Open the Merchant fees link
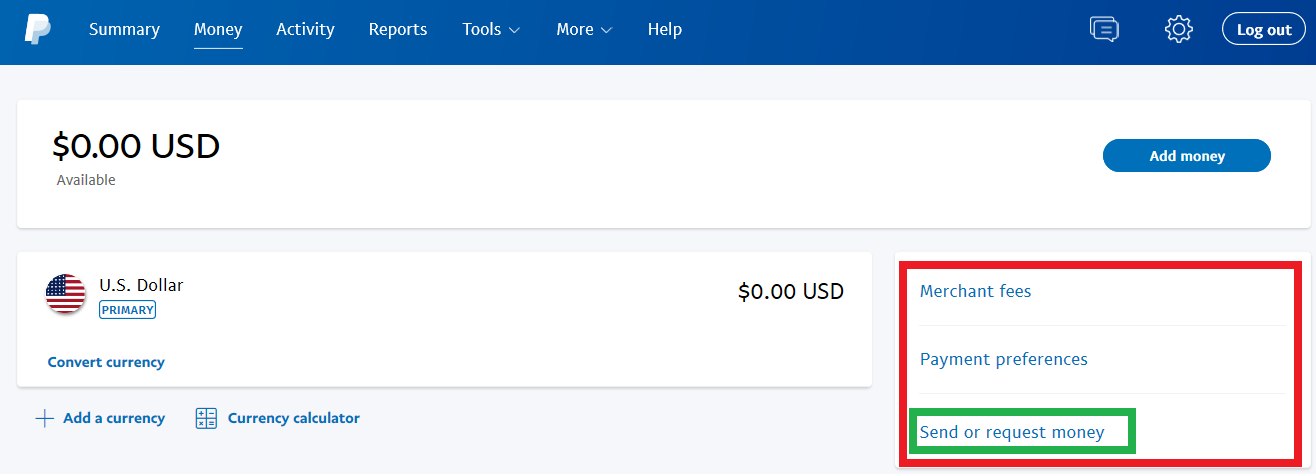Image resolution: width=1316 pixels, height=474 pixels. tap(975, 291)
